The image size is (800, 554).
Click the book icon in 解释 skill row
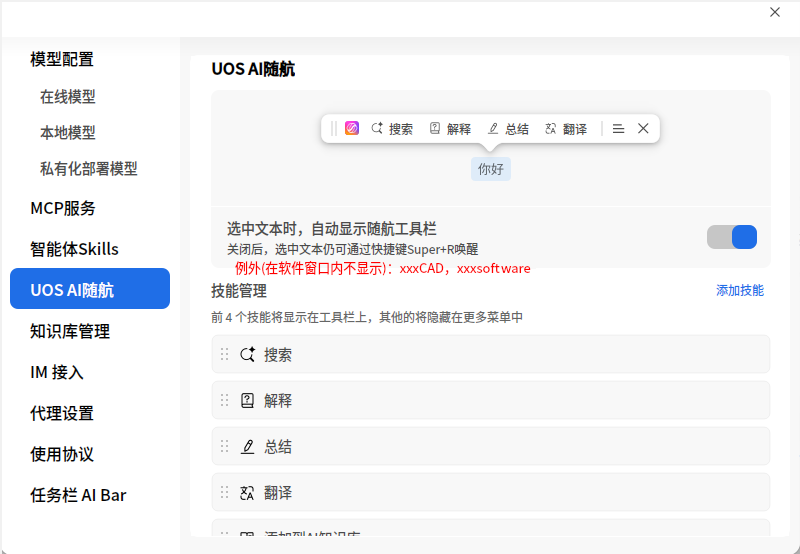coord(247,400)
